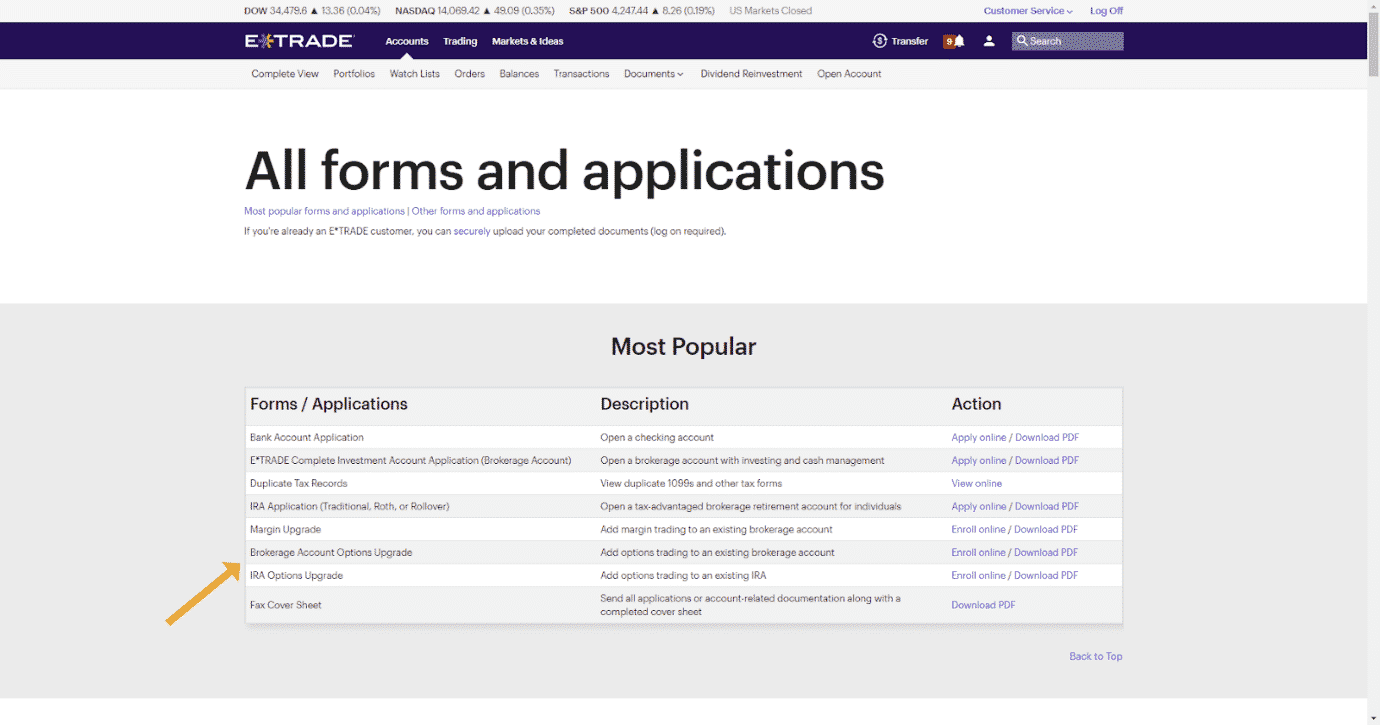Apply online for IRA Application
Screen dimensions: 1380x725
(x=979, y=507)
